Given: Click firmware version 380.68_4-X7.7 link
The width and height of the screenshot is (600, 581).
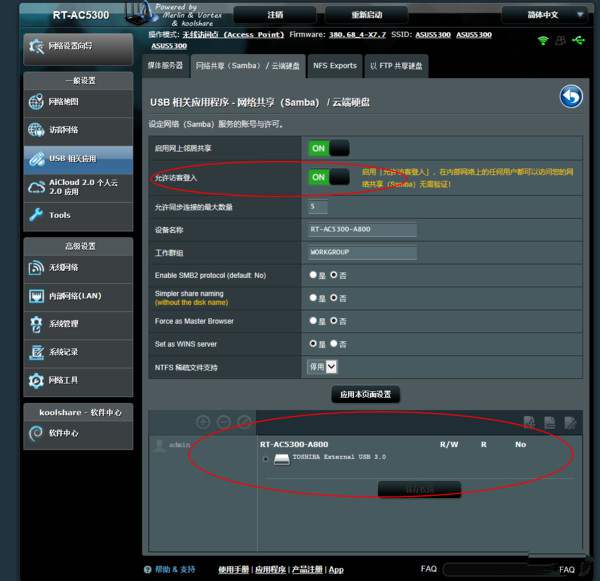Looking at the screenshot, I should [357, 35].
